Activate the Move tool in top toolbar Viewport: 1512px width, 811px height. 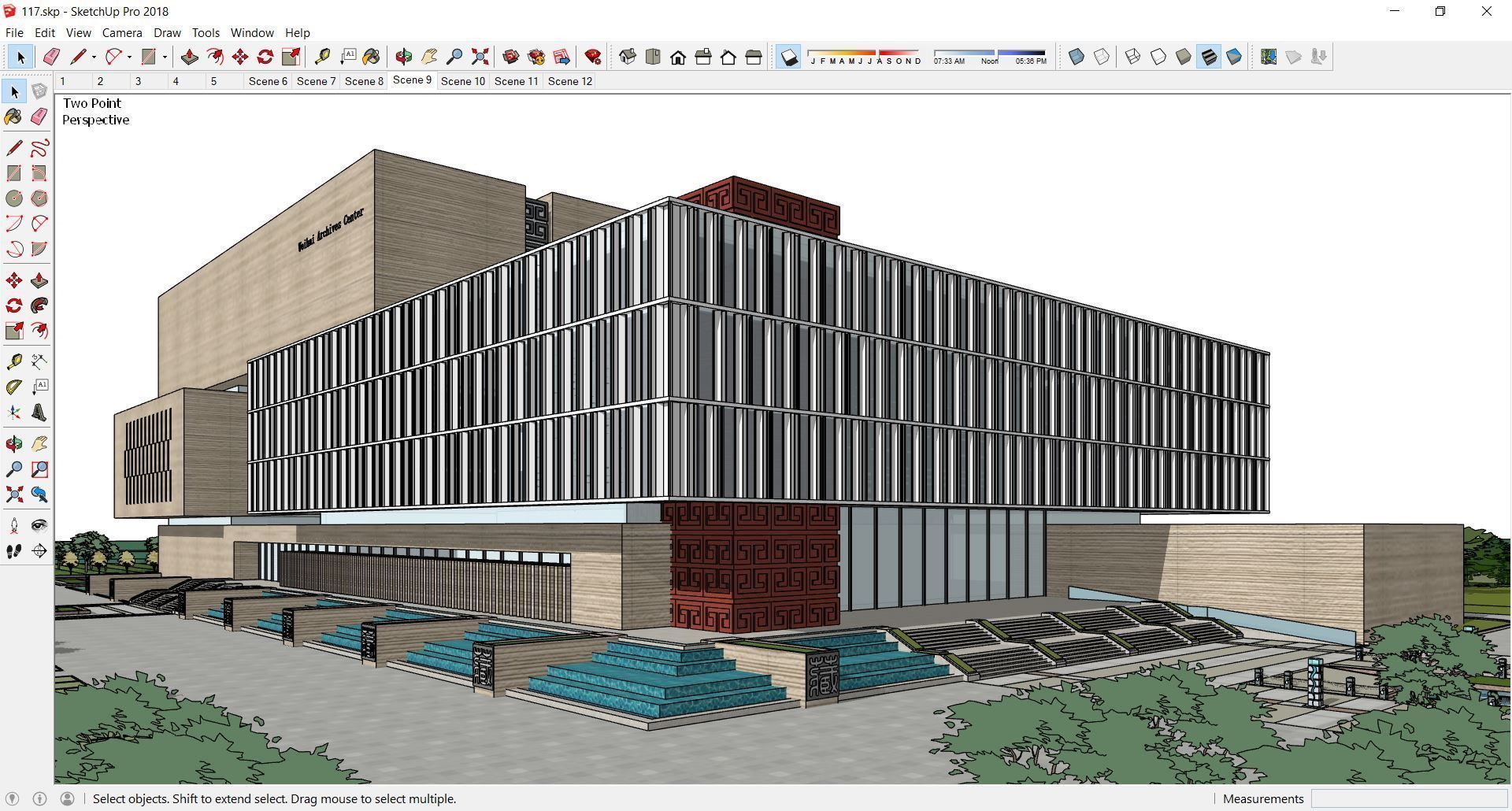(240, 57)
